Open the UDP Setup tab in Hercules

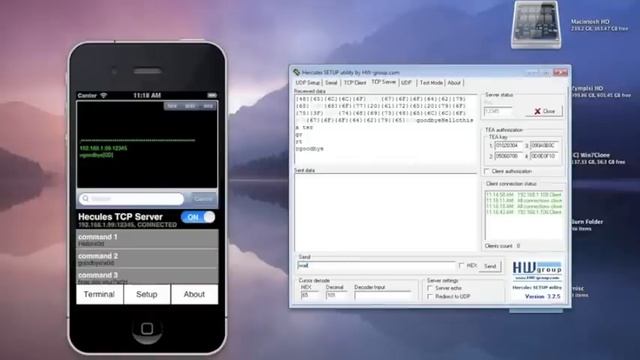(307, 83)
